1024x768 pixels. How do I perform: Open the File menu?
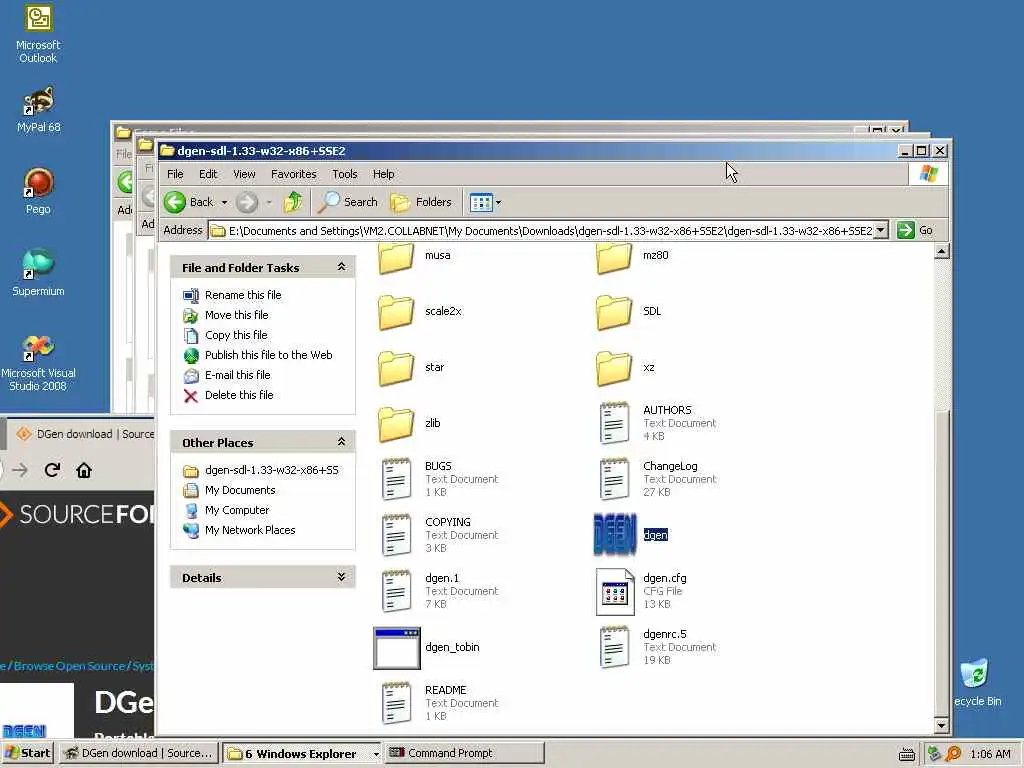pyautogui.click(x=175, y=174)
